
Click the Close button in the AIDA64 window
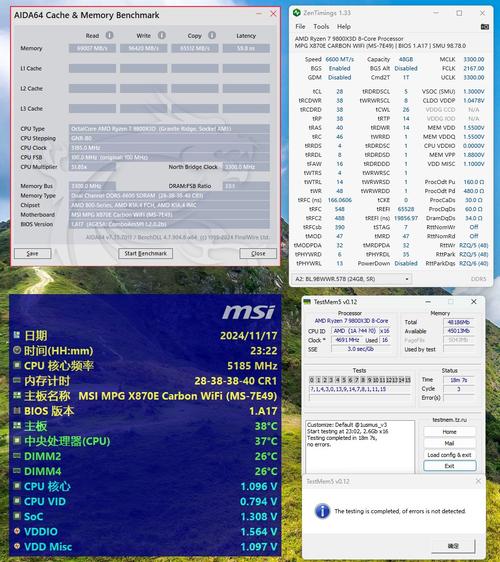pos(258,253)
